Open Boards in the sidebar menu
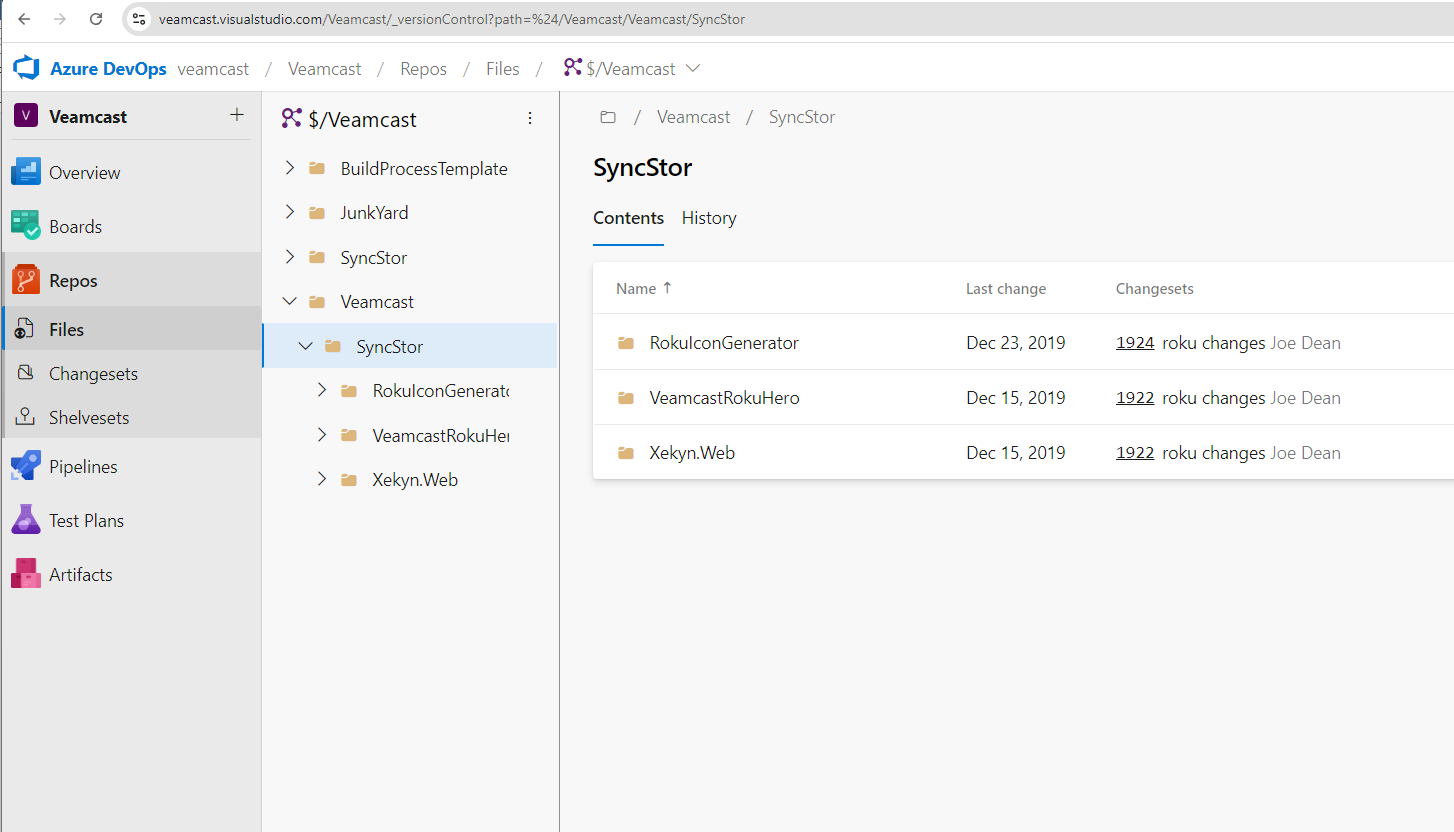Viewport: 1454px width, 832px height. 76,227
